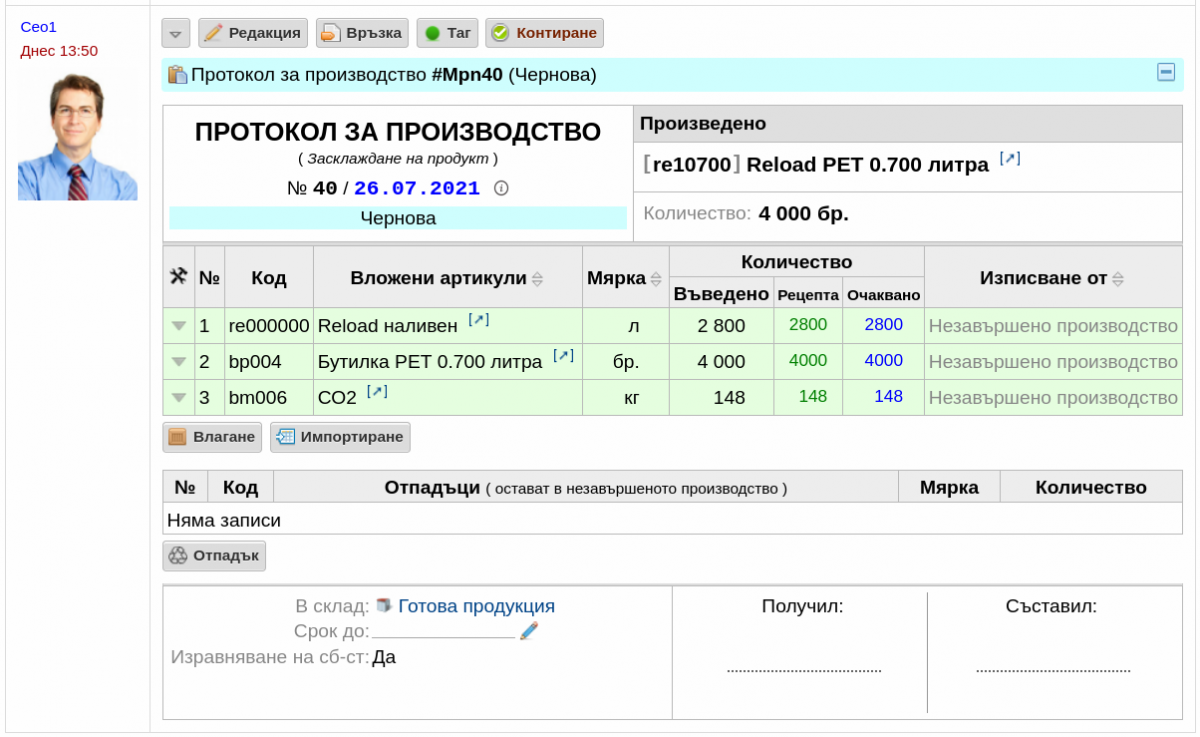This screenshot has width=1200, height=737.
Task: Select the code cell bm006
Action: (269, 398)
